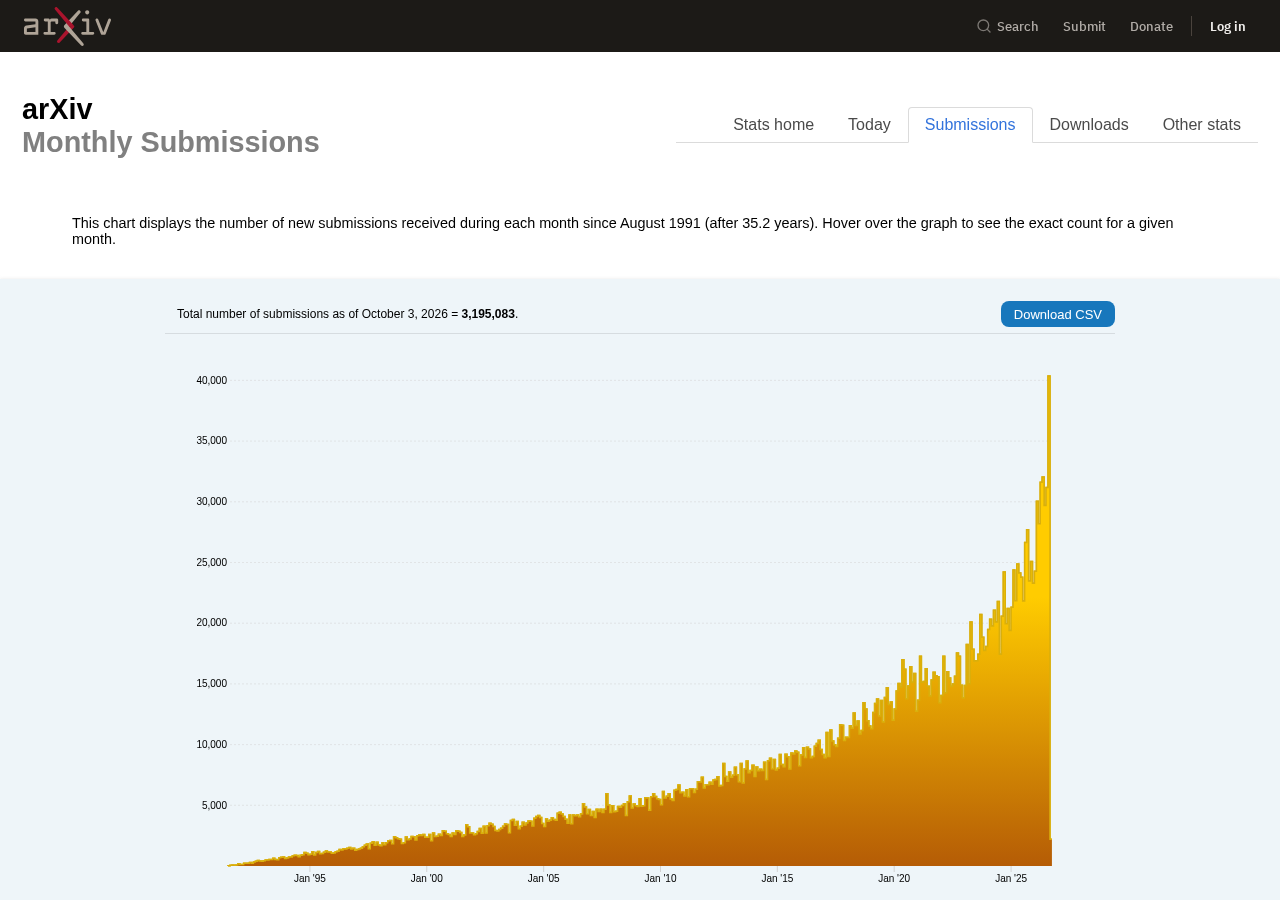Image resolution: width=1280 pixels, height=900 pixels.
Task: Download the submissions CSV file
Action: pos(1057,314)
